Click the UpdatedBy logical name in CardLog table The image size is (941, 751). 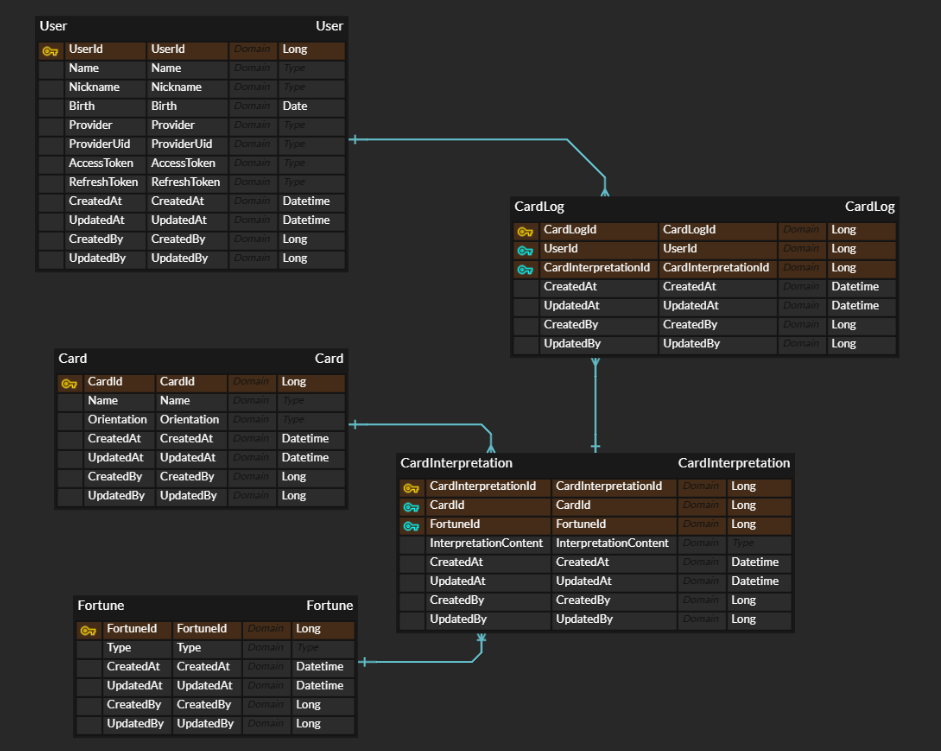(x=598, y=344)
